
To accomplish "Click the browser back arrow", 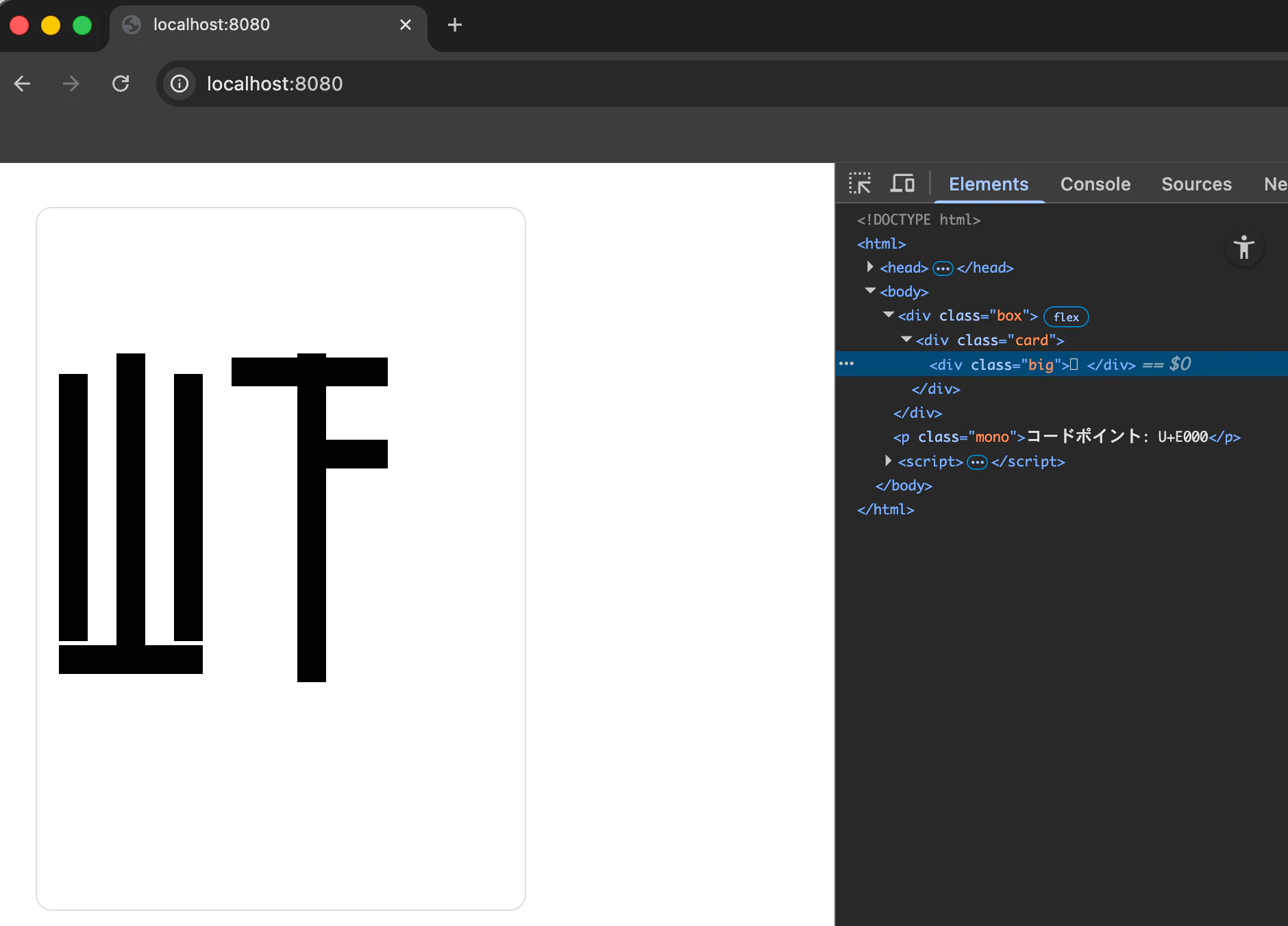I will tap(23, 84).
